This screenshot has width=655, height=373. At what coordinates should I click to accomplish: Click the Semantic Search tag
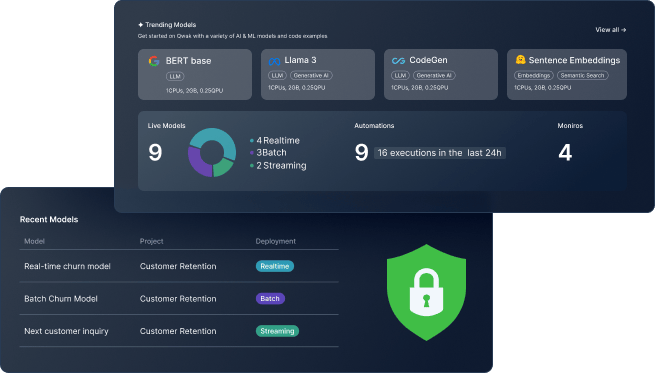tap(582, 76)
